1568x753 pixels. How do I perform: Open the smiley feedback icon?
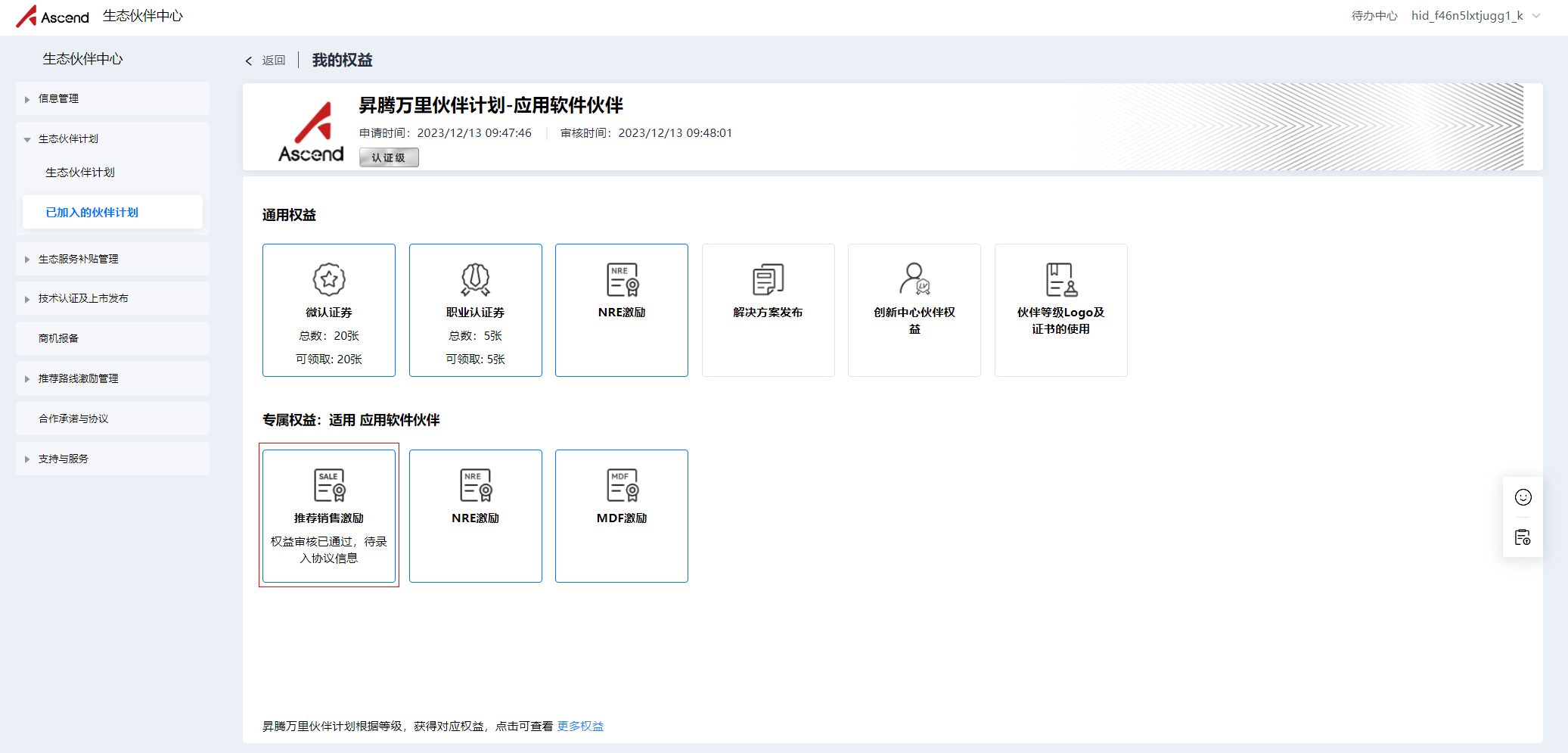tap(1523, 497)
